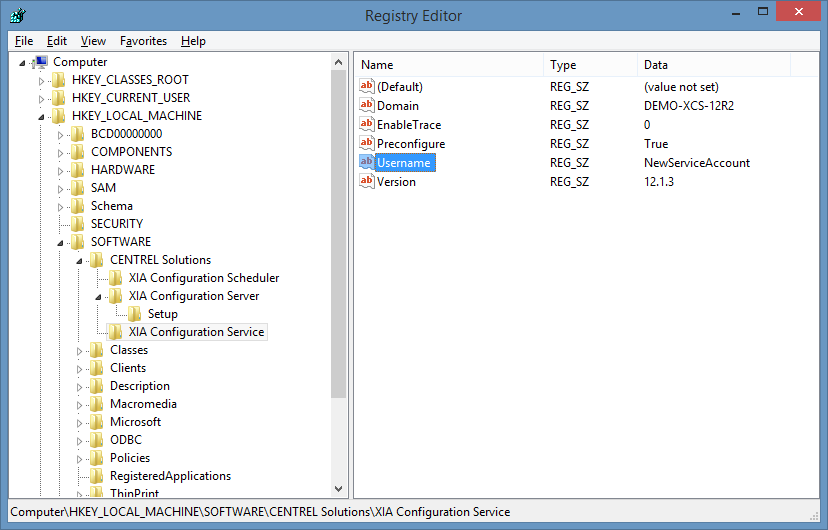
Task: Click the Setup folder icon
Action: 135,314
